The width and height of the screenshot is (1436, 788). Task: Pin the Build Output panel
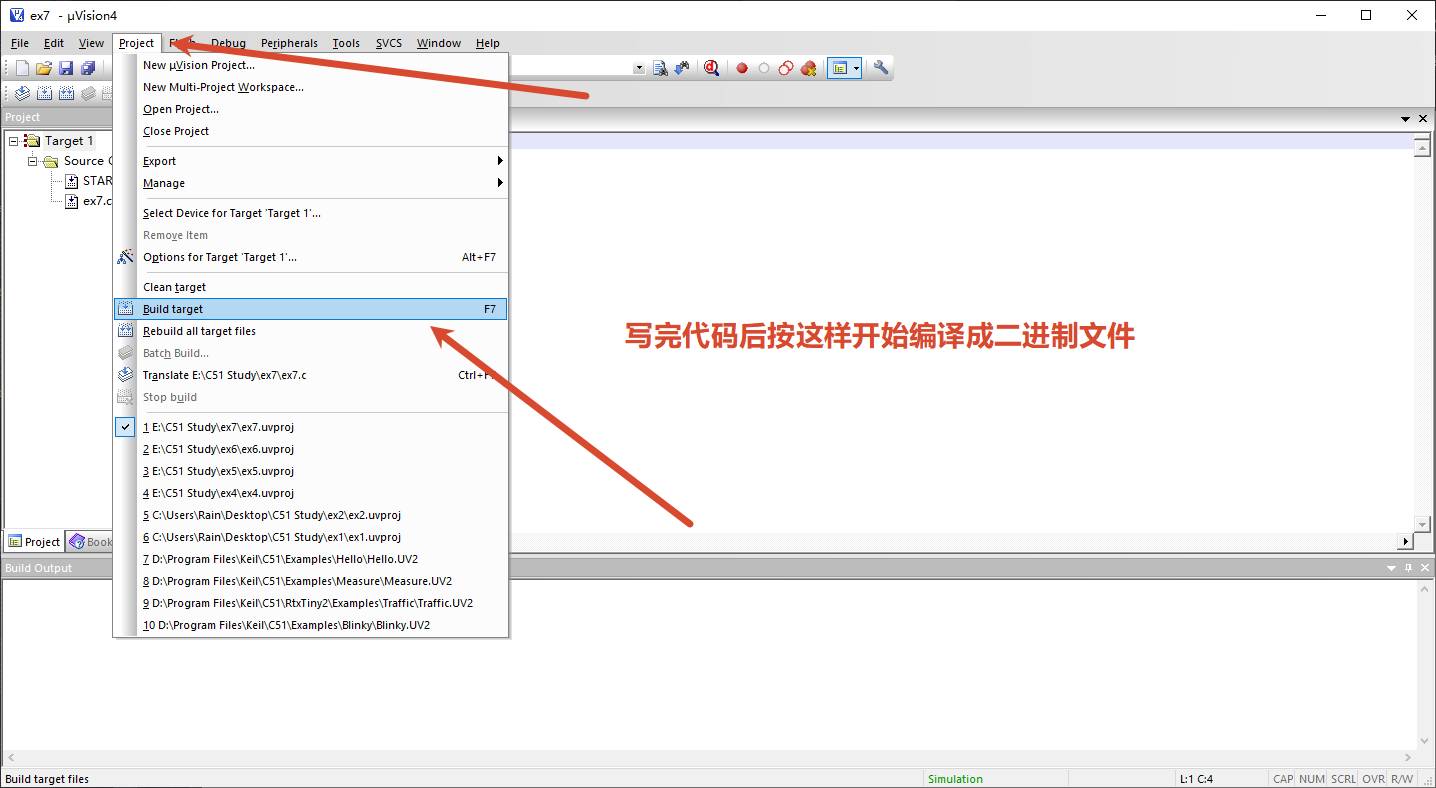[1408, 568]
